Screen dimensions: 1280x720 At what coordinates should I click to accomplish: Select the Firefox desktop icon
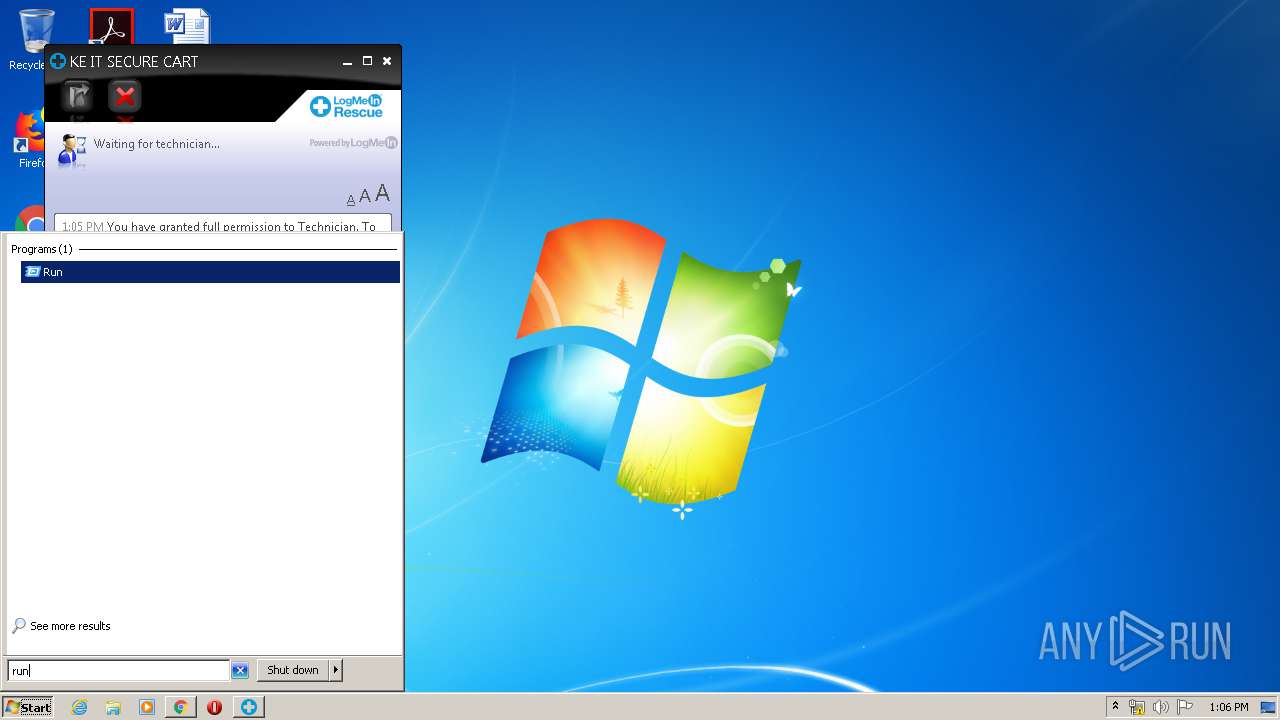coord(30,140)
